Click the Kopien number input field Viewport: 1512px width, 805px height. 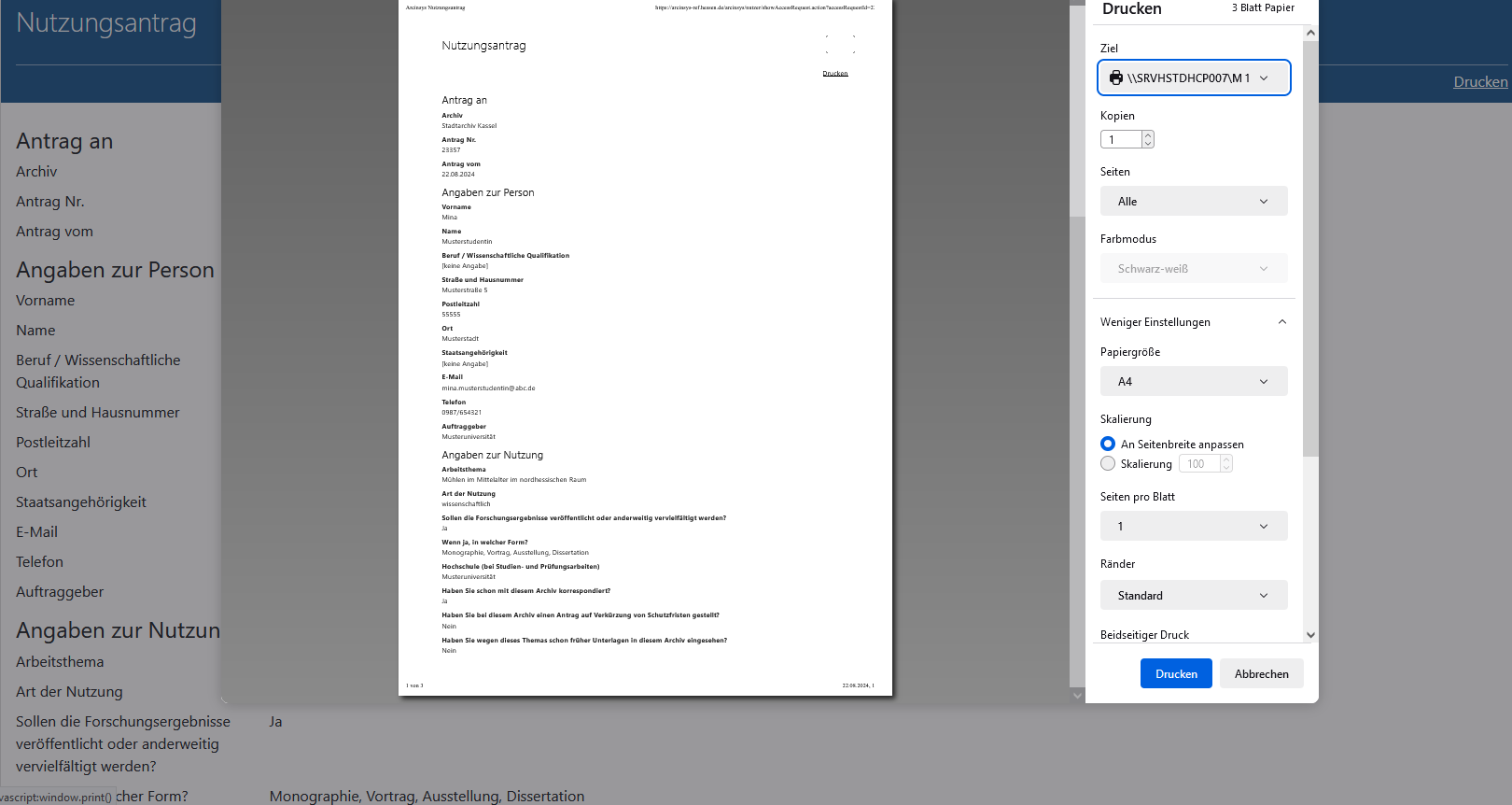1121,139
